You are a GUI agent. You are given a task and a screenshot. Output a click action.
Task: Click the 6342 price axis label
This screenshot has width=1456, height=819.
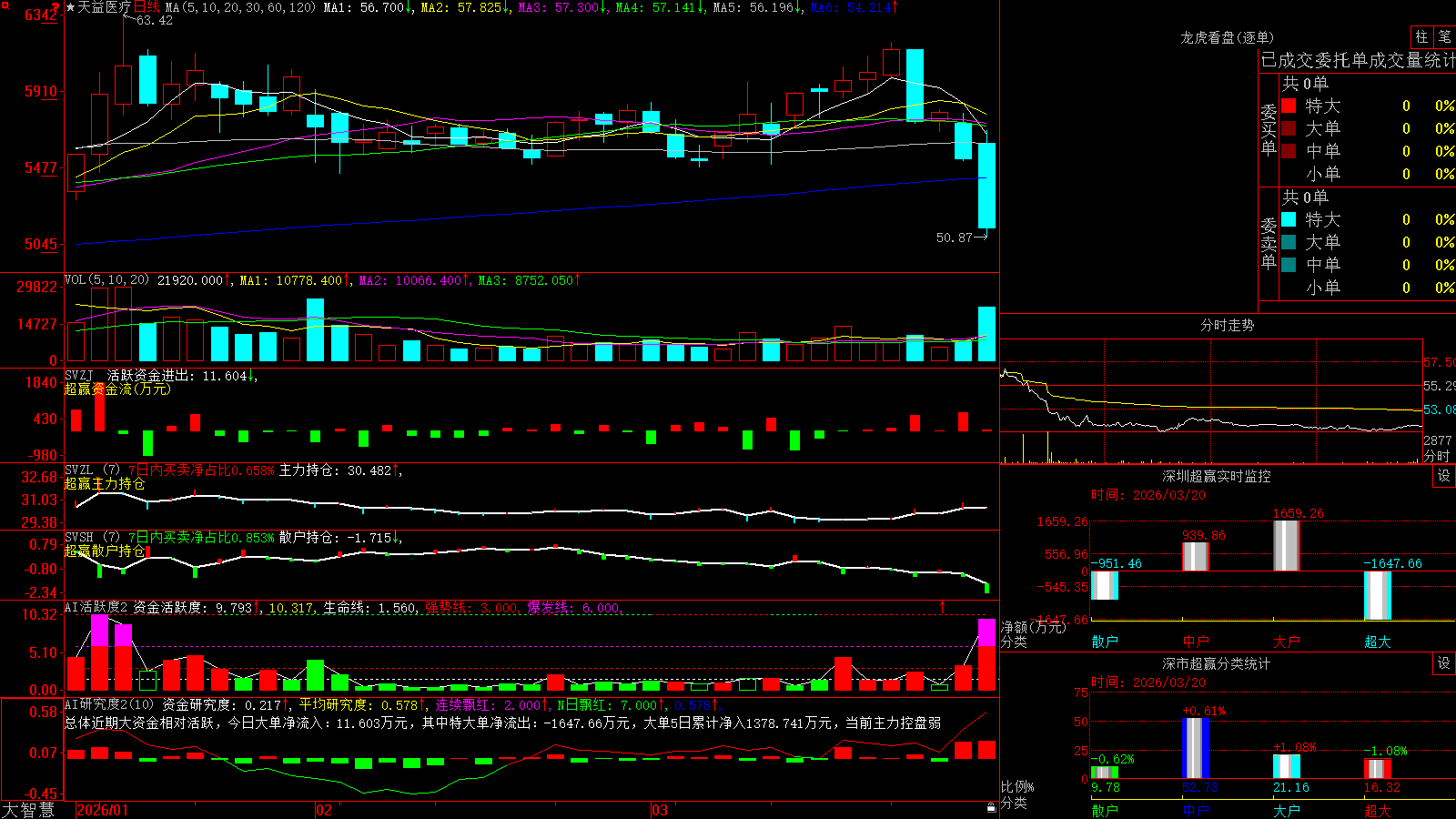coord(41,15)
